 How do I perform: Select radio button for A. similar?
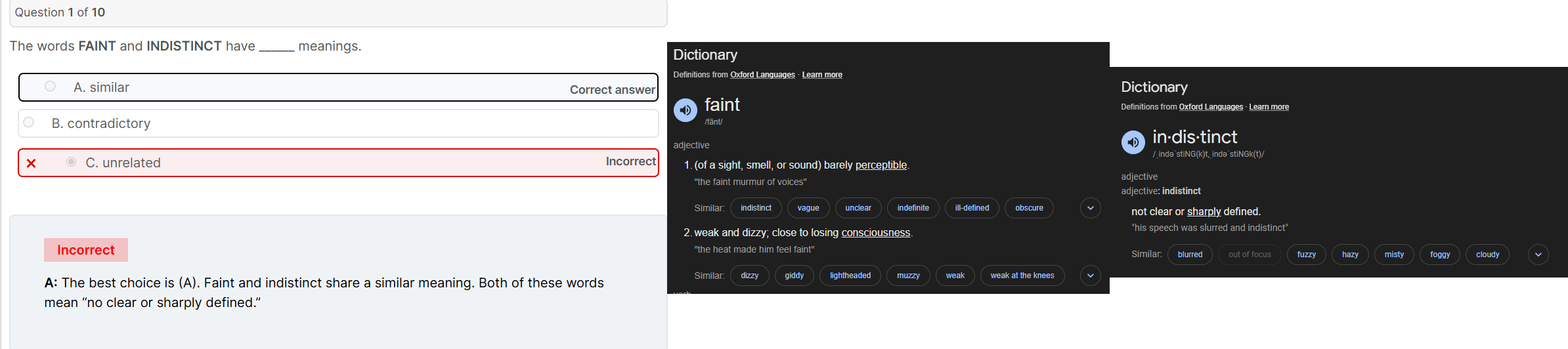[50, 87]
